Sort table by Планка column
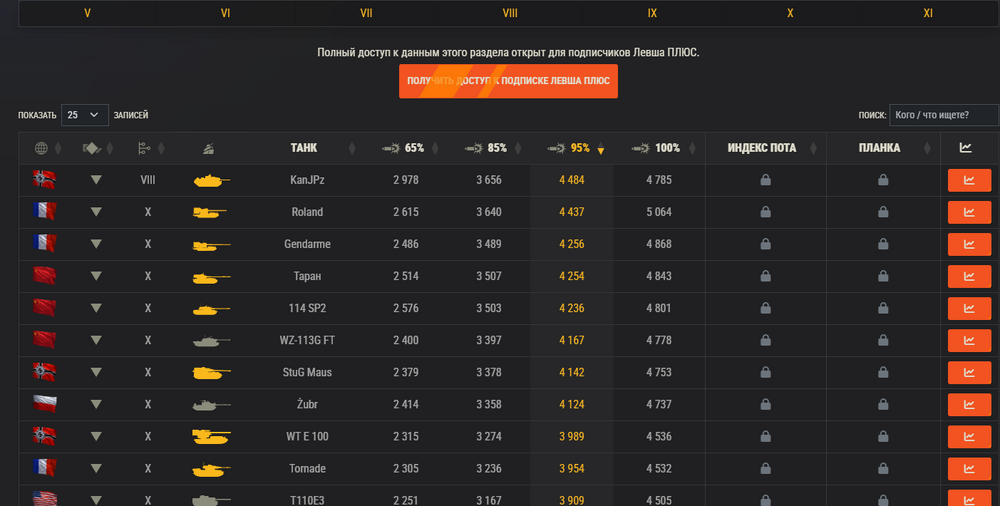Viewport: 1000px width, 506px height. pyautogui.click(x=879, y=148)
